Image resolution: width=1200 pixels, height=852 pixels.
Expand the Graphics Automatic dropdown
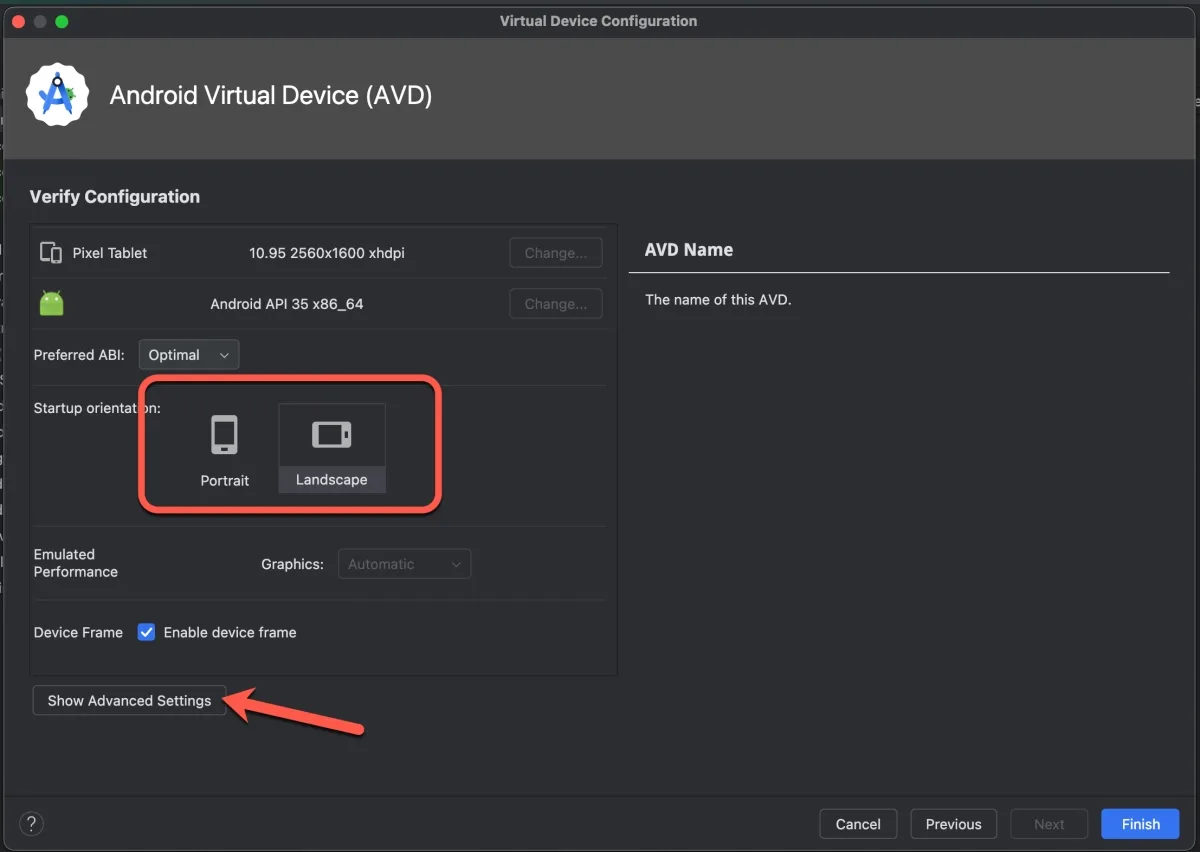(x=404, y=564)
